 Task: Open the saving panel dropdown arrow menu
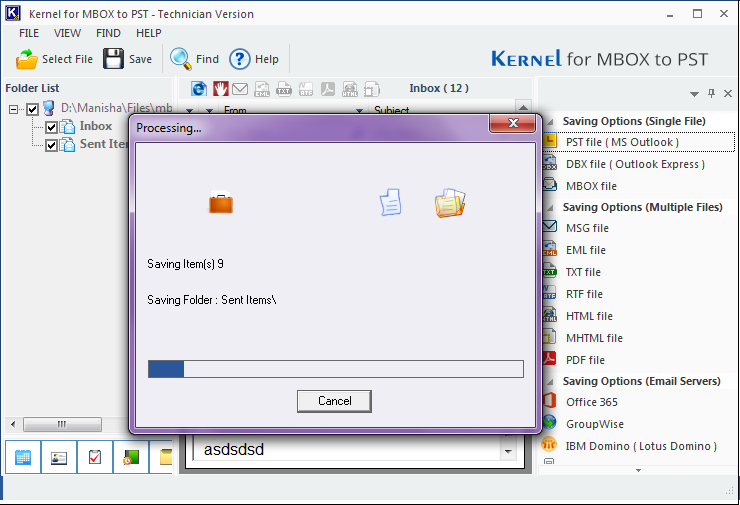694,94
